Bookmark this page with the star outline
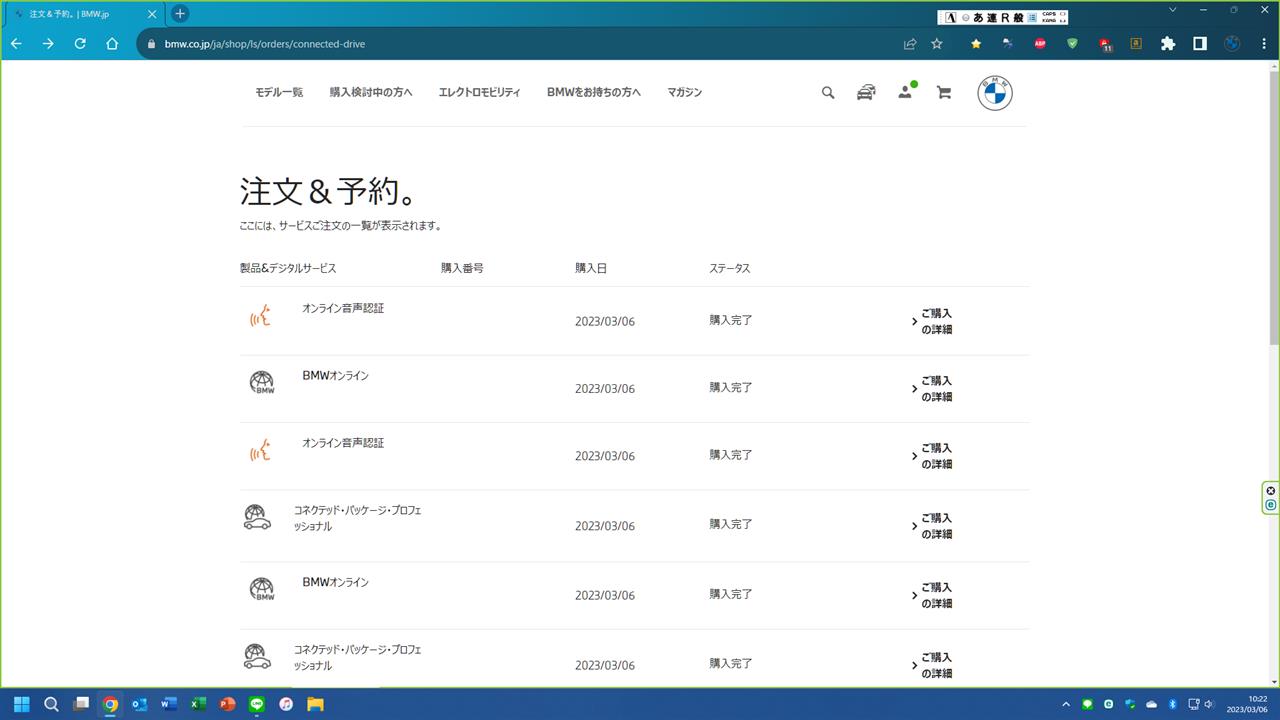The height and width of the screenshot is (720, 1280). point(937,44)
